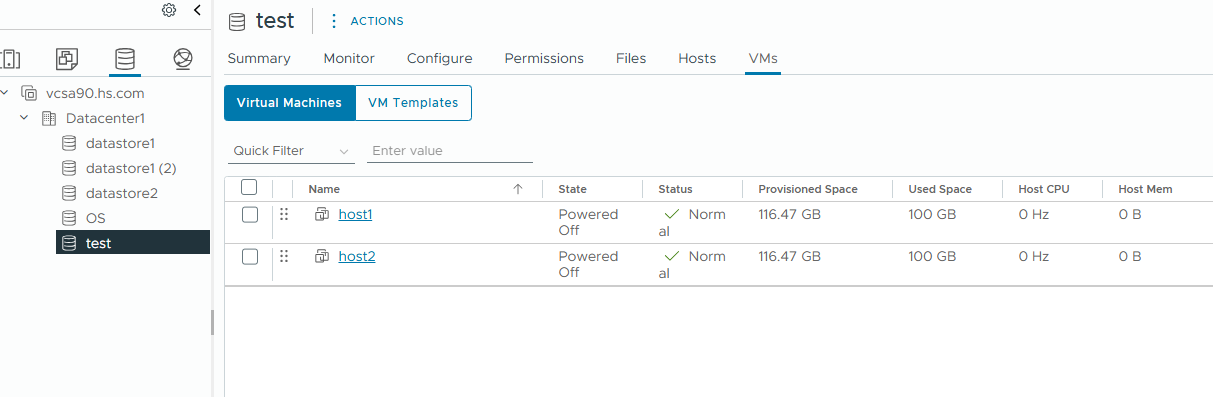
Task: Click the drag handle icon for host2
Action: pos(284,256)
